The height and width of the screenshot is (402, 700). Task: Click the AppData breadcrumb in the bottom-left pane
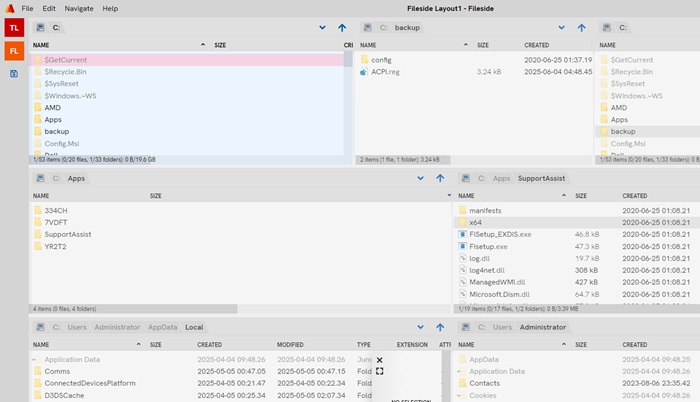[x=163, y=327]
